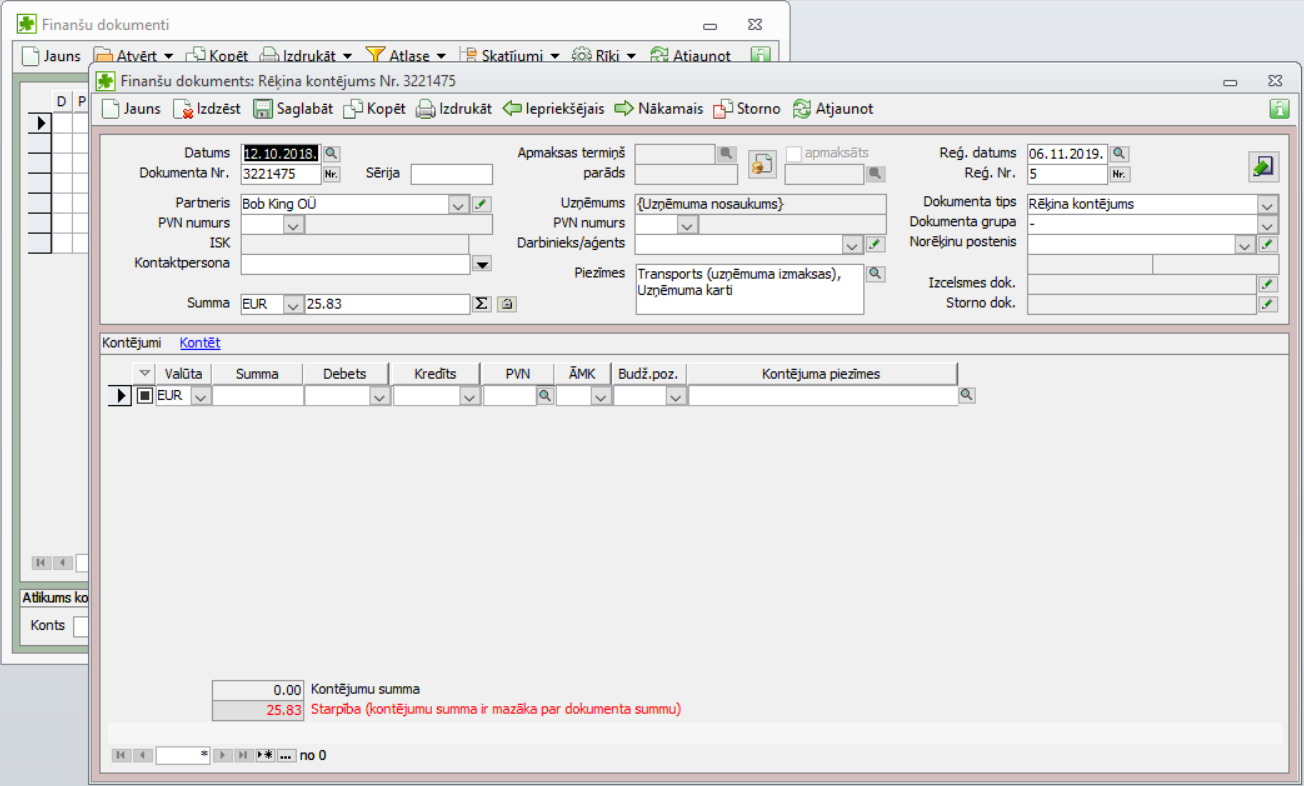1304x786 pixels.
Task: Open the Budž.poz. dropdown in the posting row
Action: 676,396
